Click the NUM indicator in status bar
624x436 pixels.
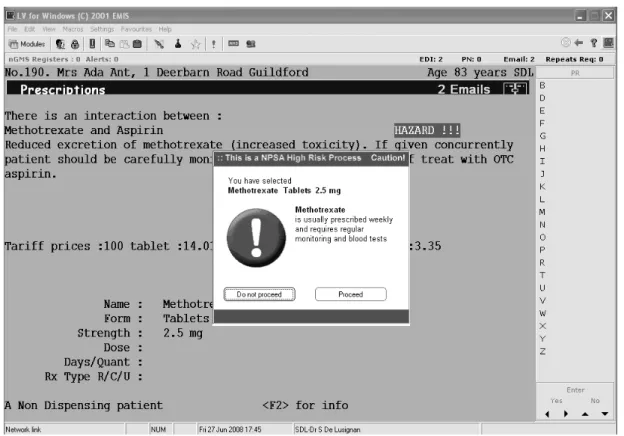pos(158,430)
